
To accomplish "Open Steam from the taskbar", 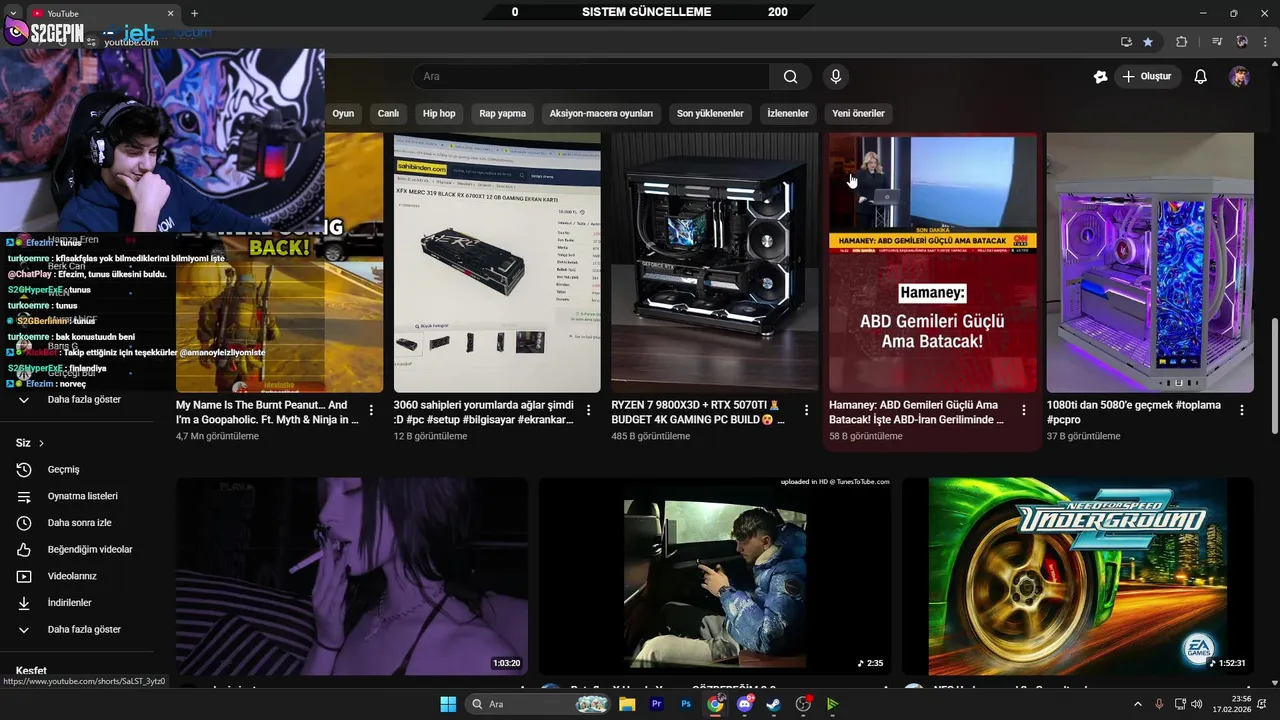I will pyautogui.click(x=774, y=704).
